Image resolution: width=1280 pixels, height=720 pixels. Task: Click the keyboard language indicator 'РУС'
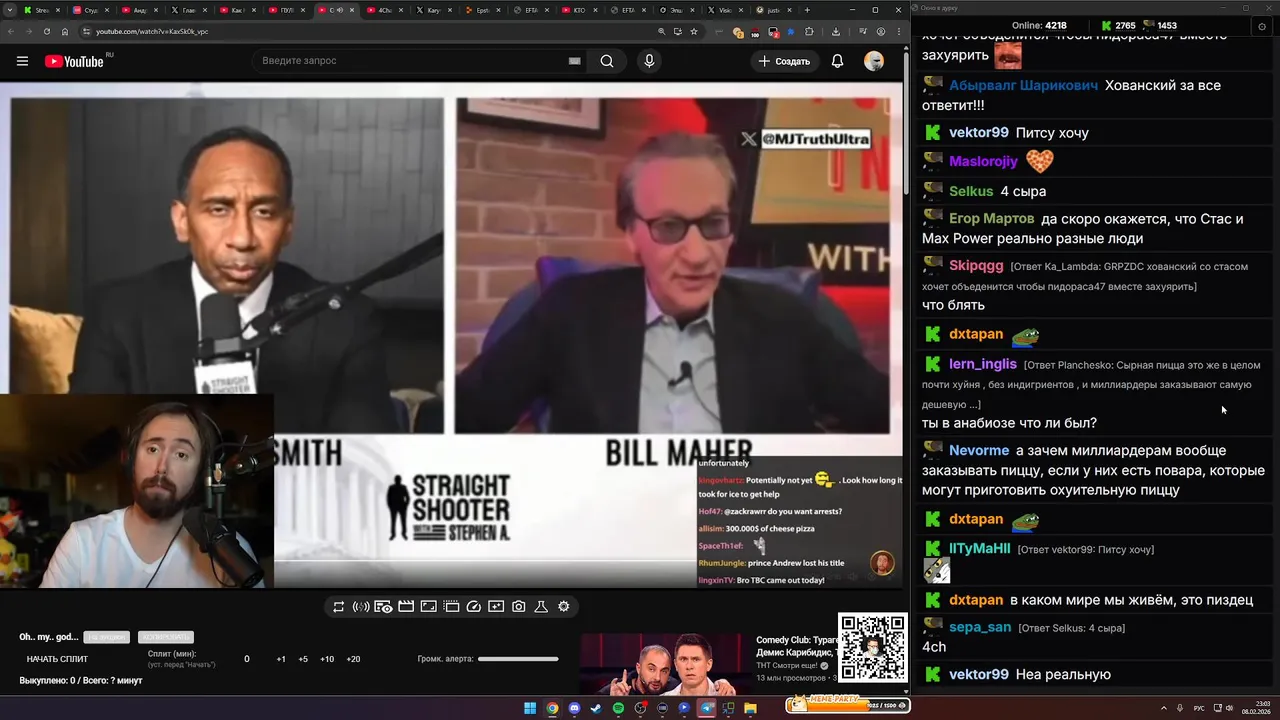(x=1199, y=708)
